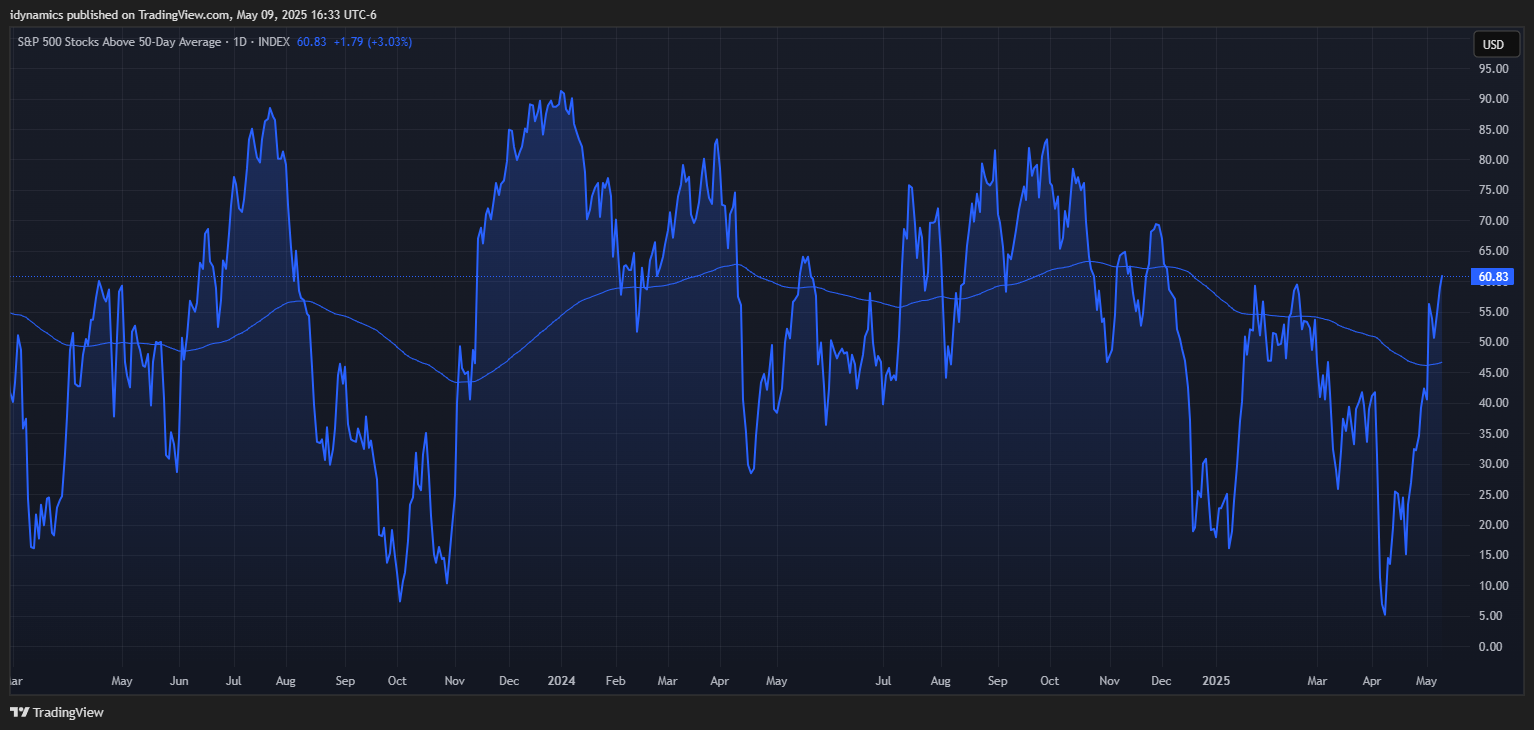This screenshot has width=1534, height=730.
Task: Click the 20.00 price axis label
Action: pyautogui.click(x=1493, y=525)
